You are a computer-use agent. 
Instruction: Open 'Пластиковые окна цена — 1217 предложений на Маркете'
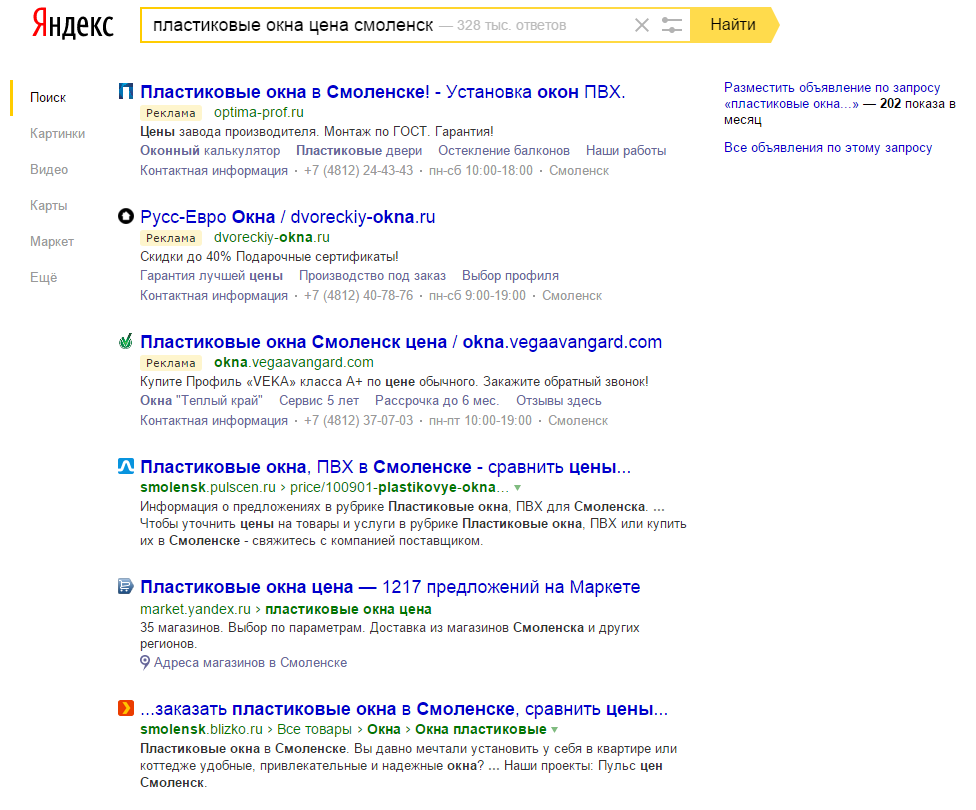point(390,587)
